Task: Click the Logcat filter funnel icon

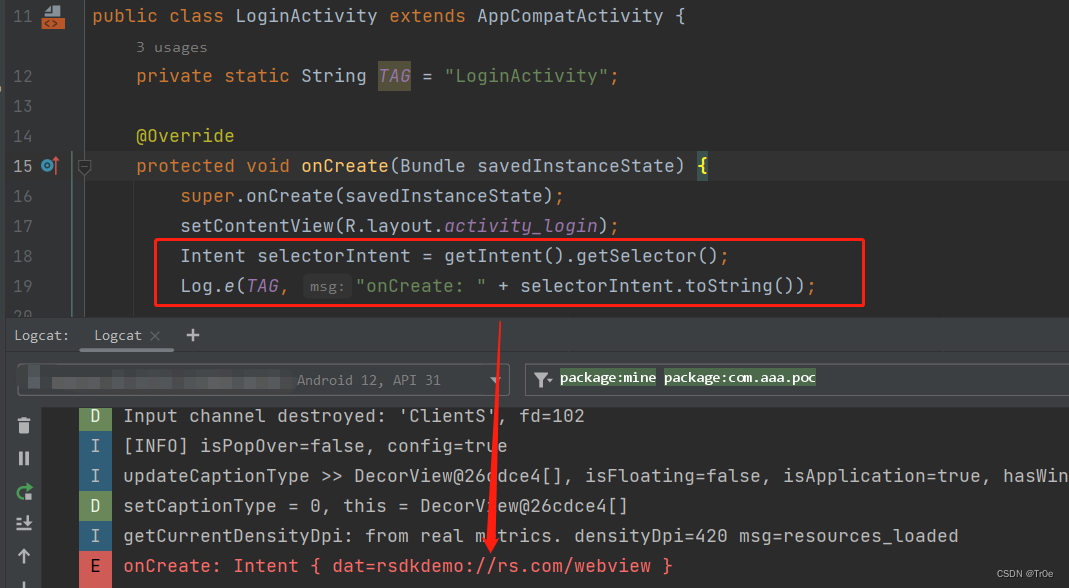Action: click(543, 379)
